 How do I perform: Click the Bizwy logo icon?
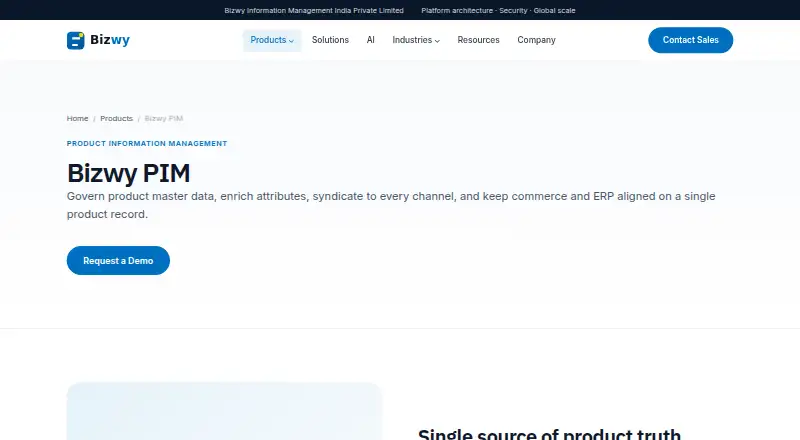point(76,40)
